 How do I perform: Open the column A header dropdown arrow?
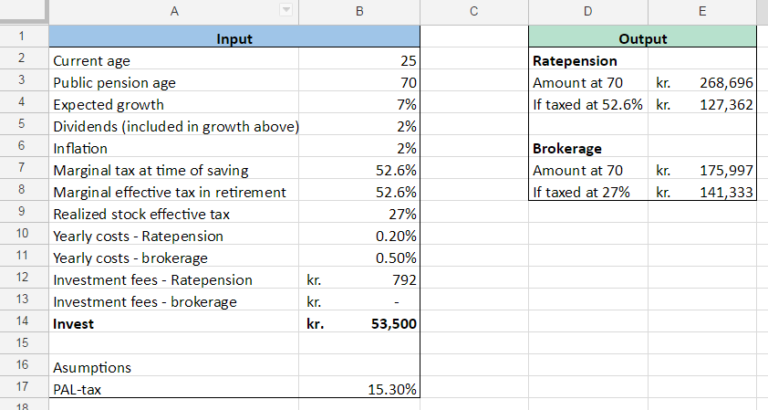tap(288, 11)
